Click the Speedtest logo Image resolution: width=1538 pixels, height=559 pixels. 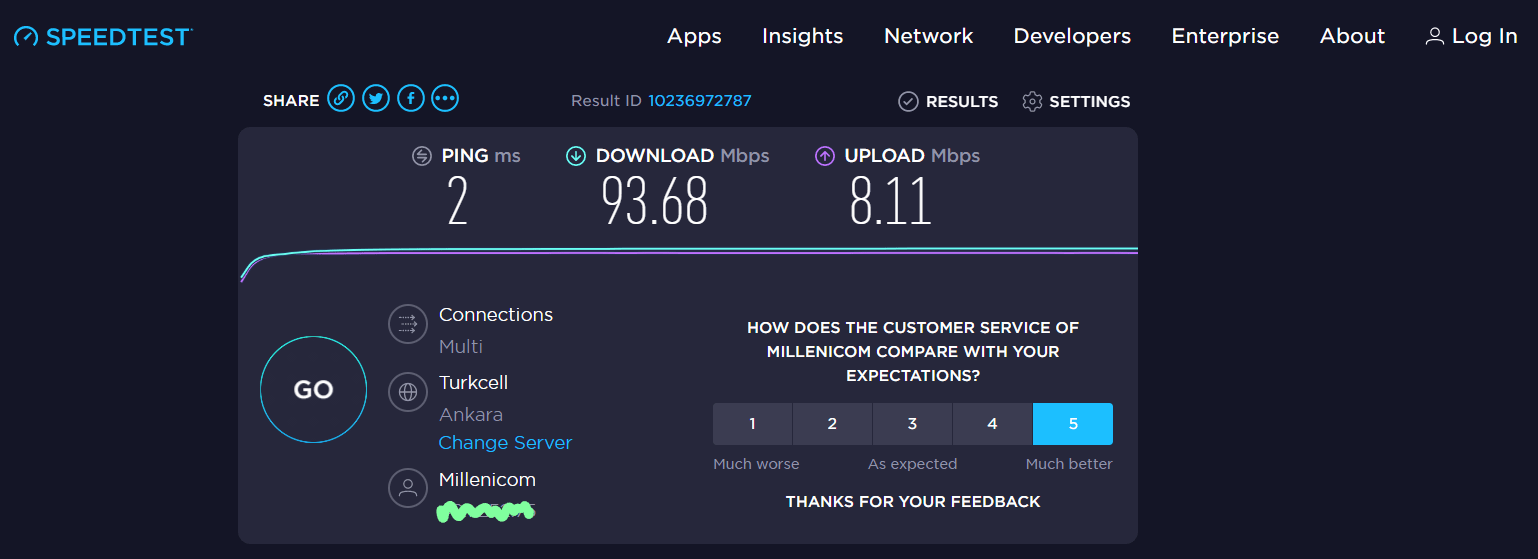pyautogui.click(x=102, y=36)
